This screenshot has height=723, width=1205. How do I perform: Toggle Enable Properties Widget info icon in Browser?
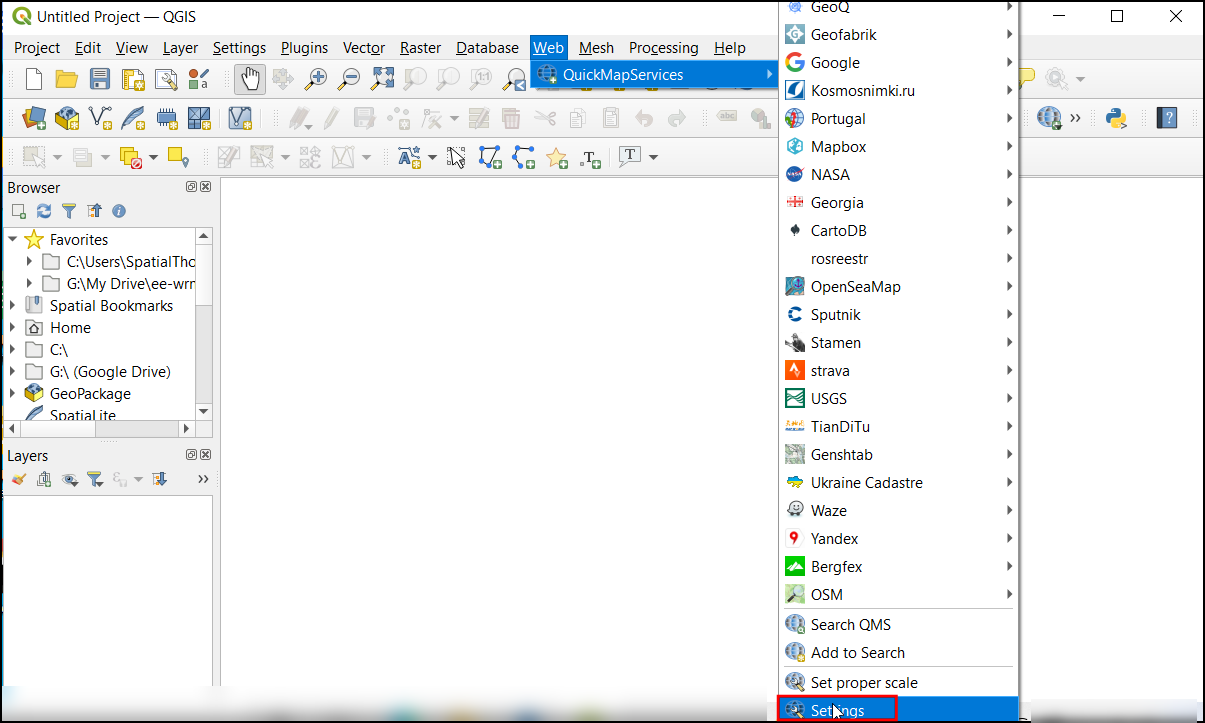tap(119, 211)
